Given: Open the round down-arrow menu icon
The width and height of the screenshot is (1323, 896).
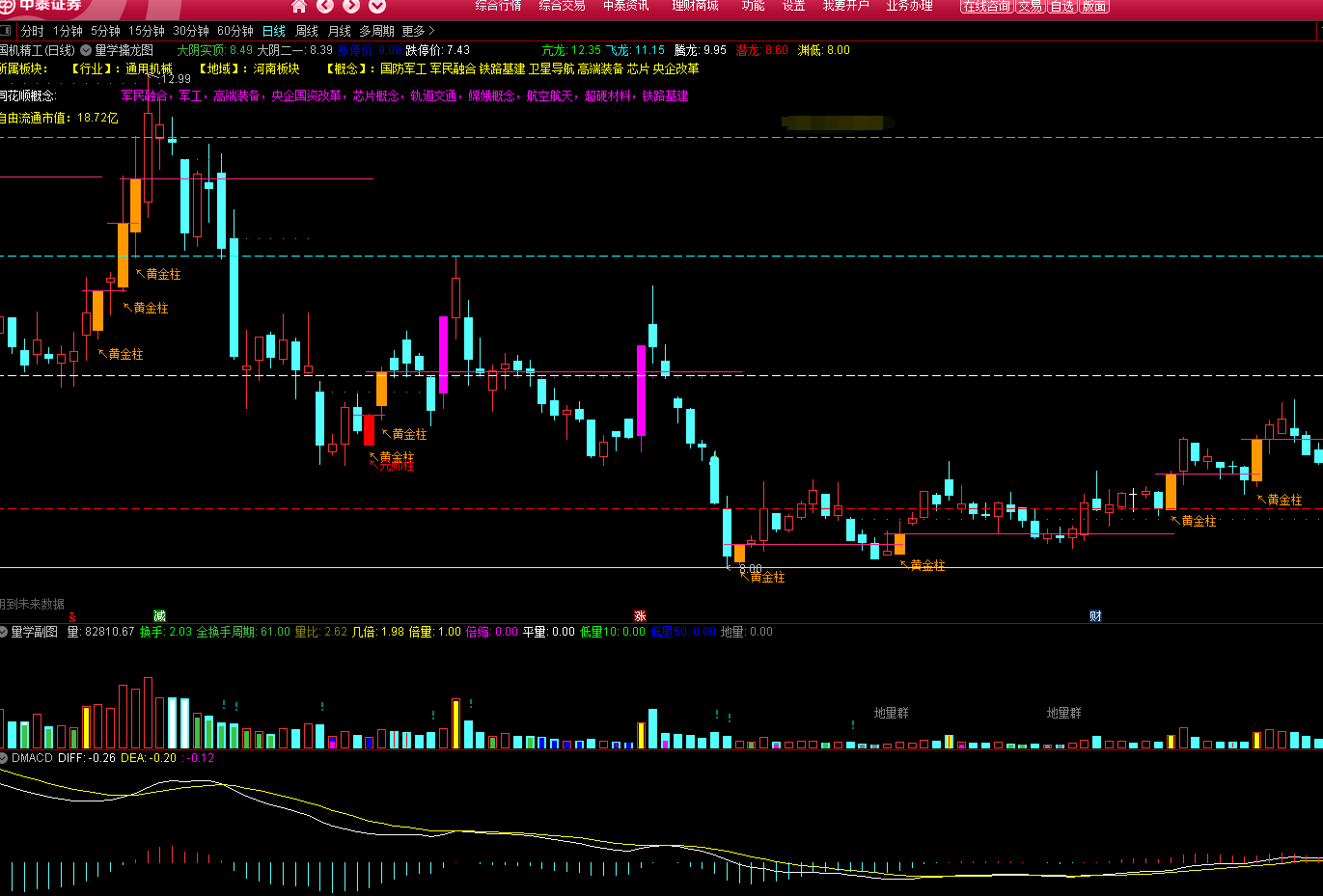Looking at the screenshot, I should tap(377, 6).
